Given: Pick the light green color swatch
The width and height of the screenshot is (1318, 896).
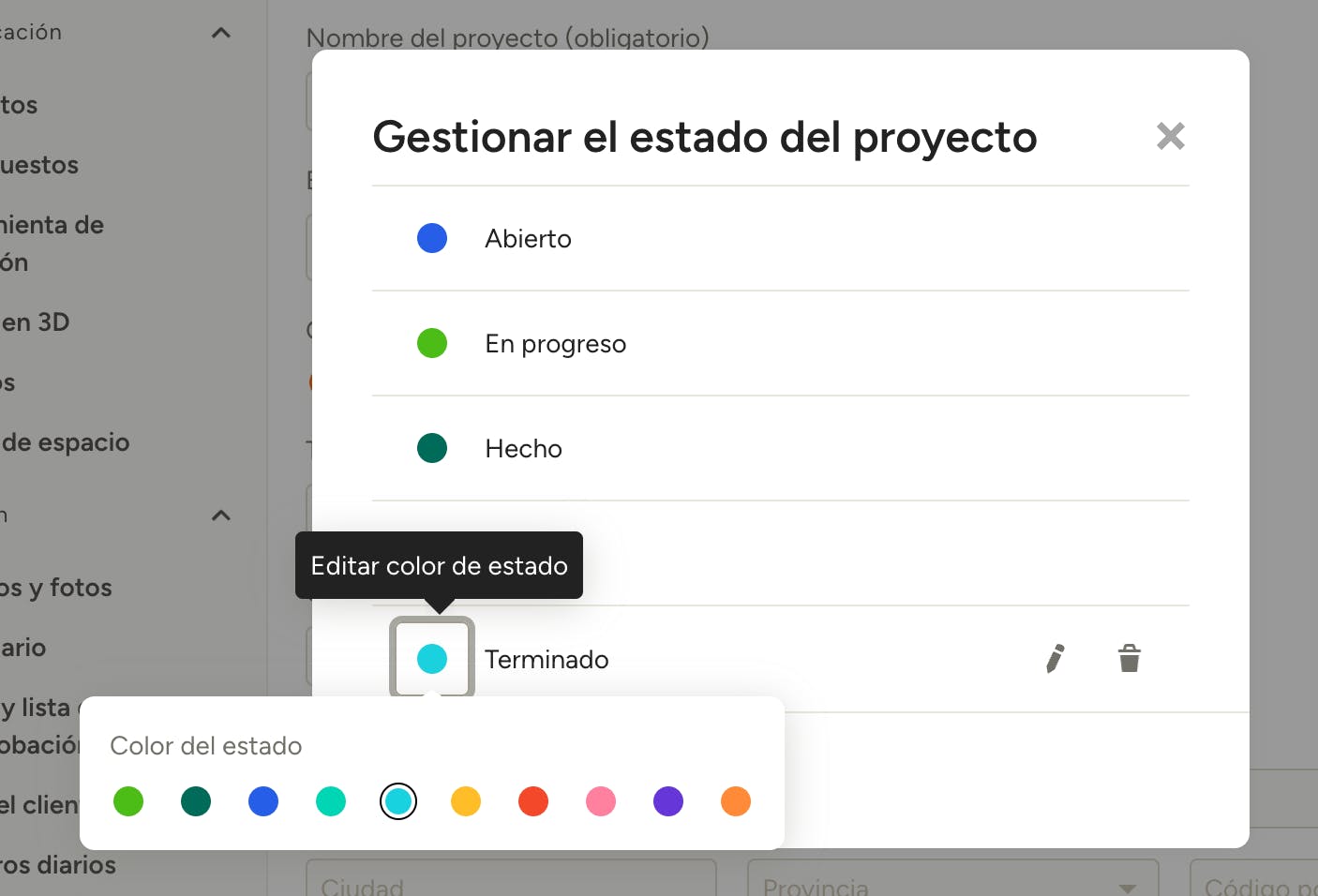Looking at the screenshot, I should tap(128, 801).
